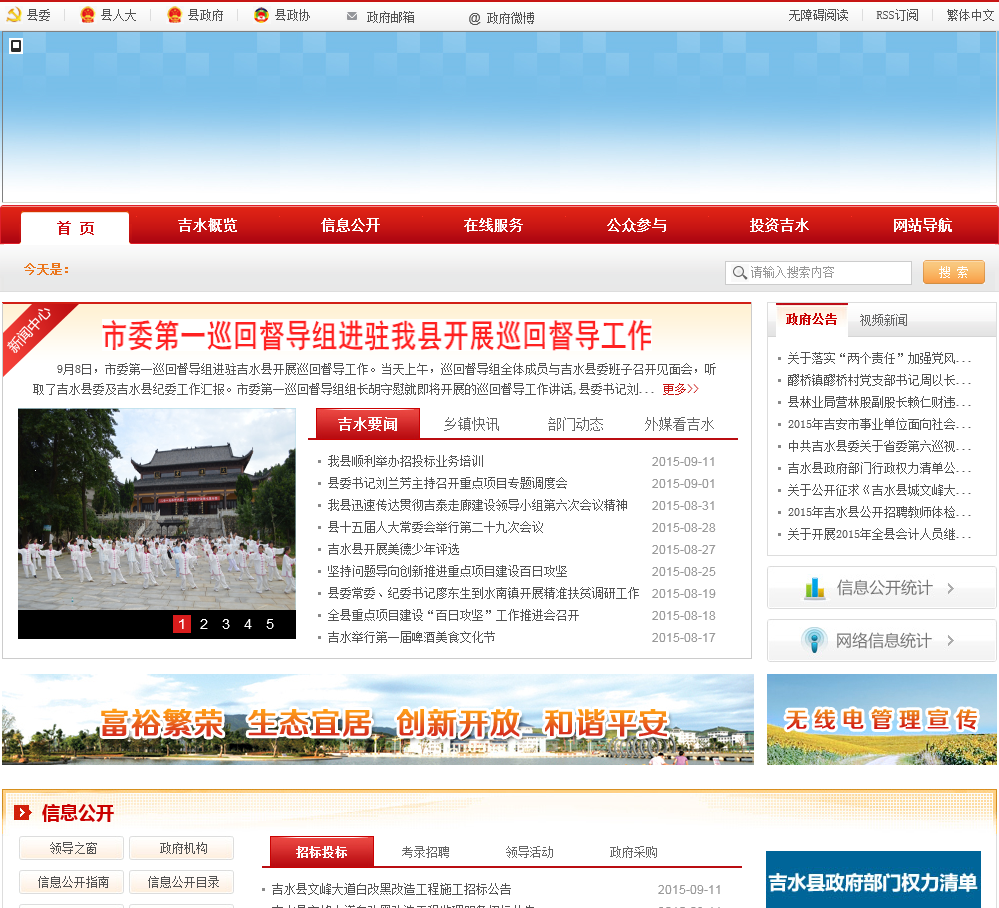
Task: Open news item 吉水县开展美德少年评选
Action: click(x=393, y=549)
